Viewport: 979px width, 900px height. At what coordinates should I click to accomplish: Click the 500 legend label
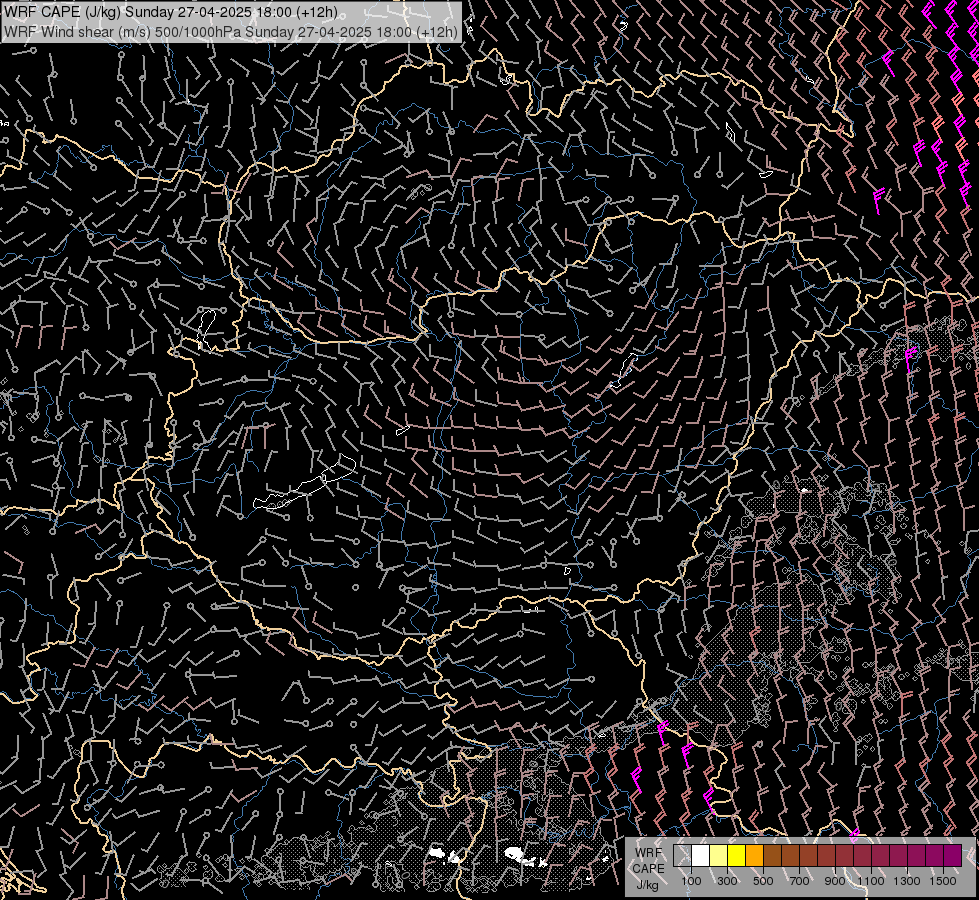click(763, 881)
